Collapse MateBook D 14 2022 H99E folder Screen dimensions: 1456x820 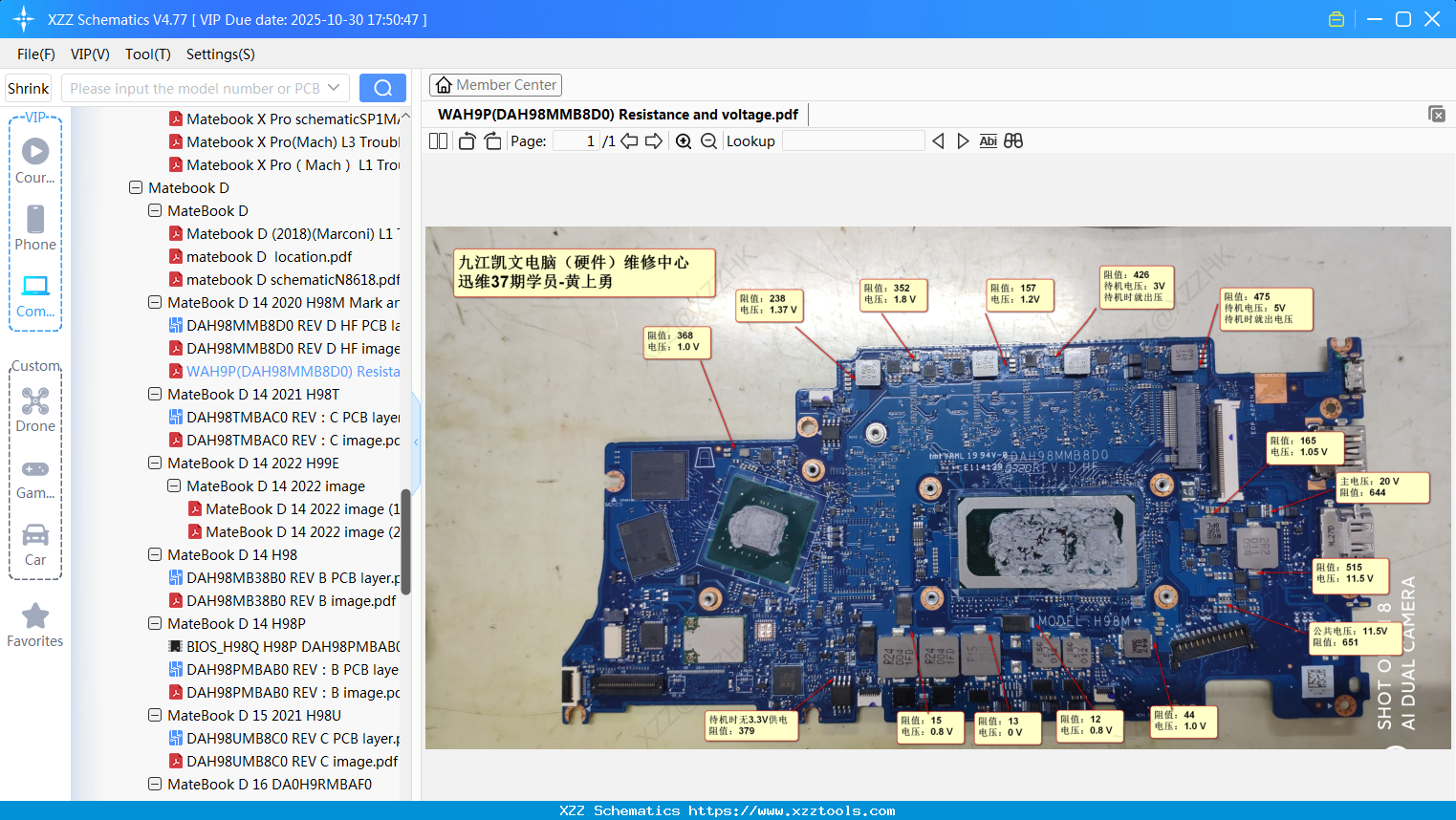coord(155,464)
